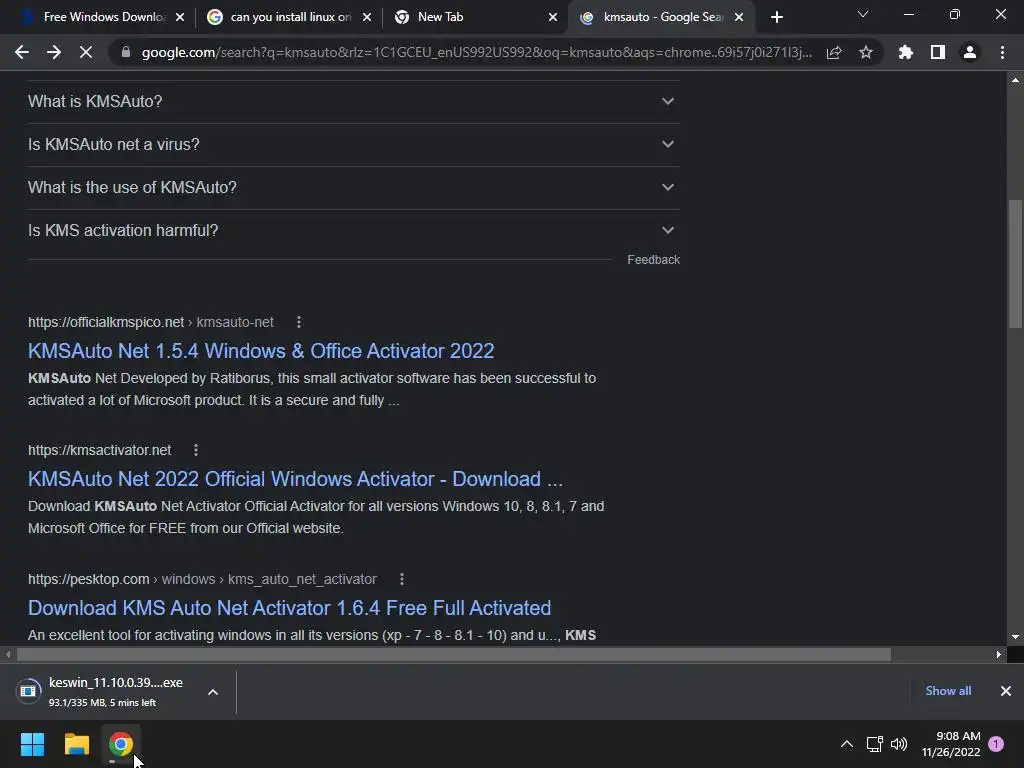Click the https://officialkmspico.net URL text
The height and width of the screenshot is (768, 1024).
click(106, 322)
